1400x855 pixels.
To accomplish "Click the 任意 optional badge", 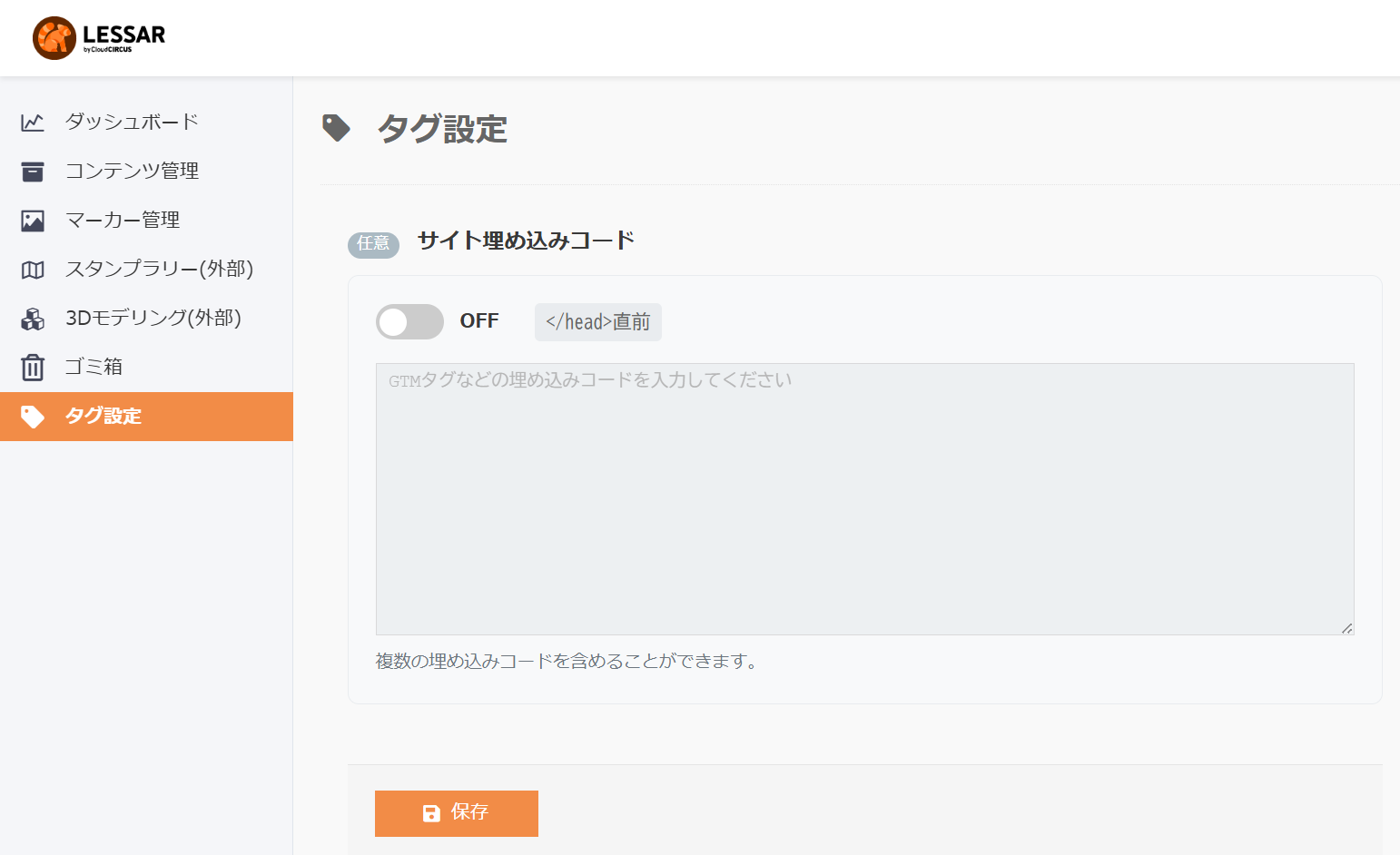I will (x=373, y=243).
